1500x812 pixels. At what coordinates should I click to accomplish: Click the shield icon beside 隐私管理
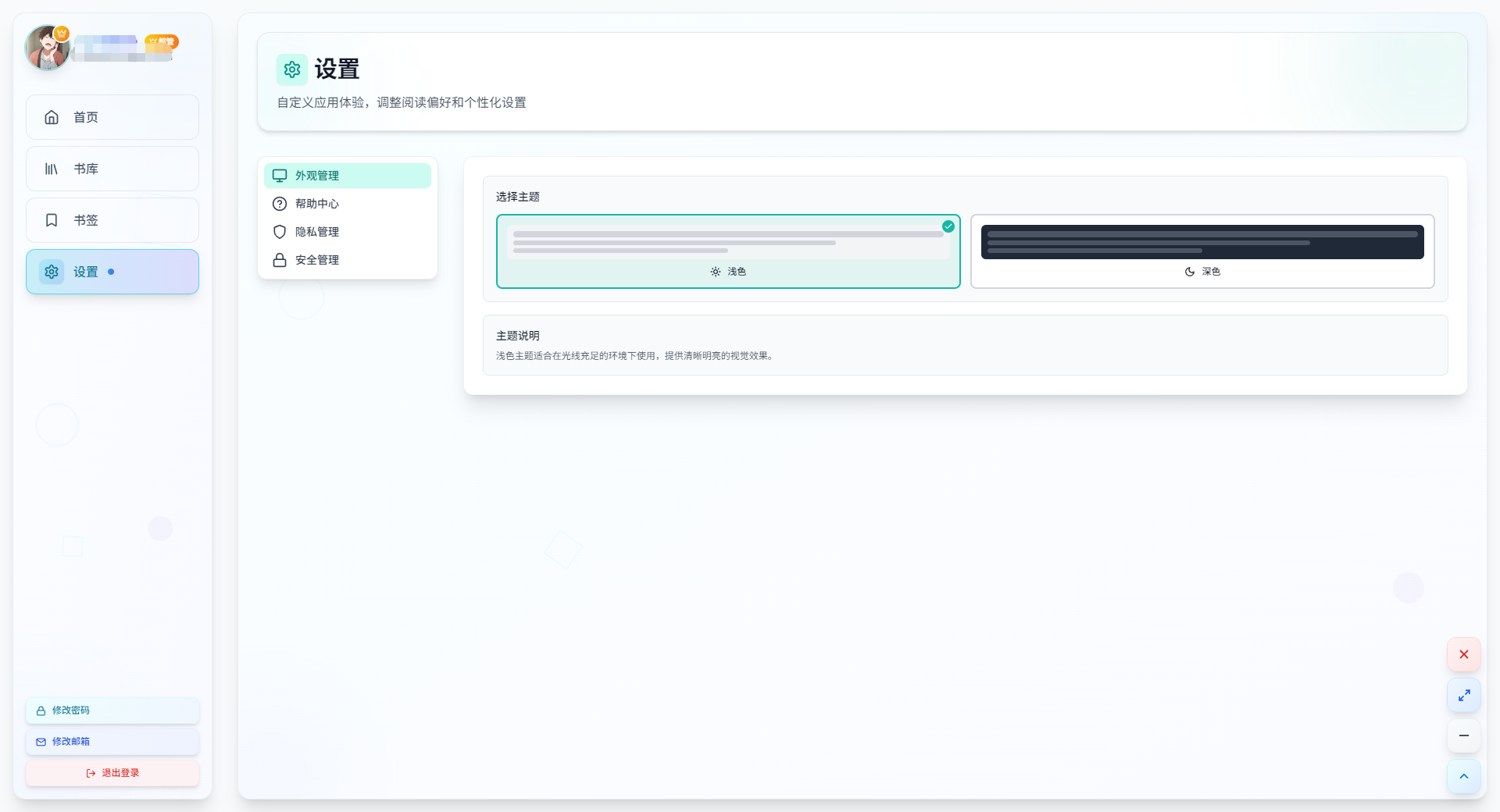point(280,232)
